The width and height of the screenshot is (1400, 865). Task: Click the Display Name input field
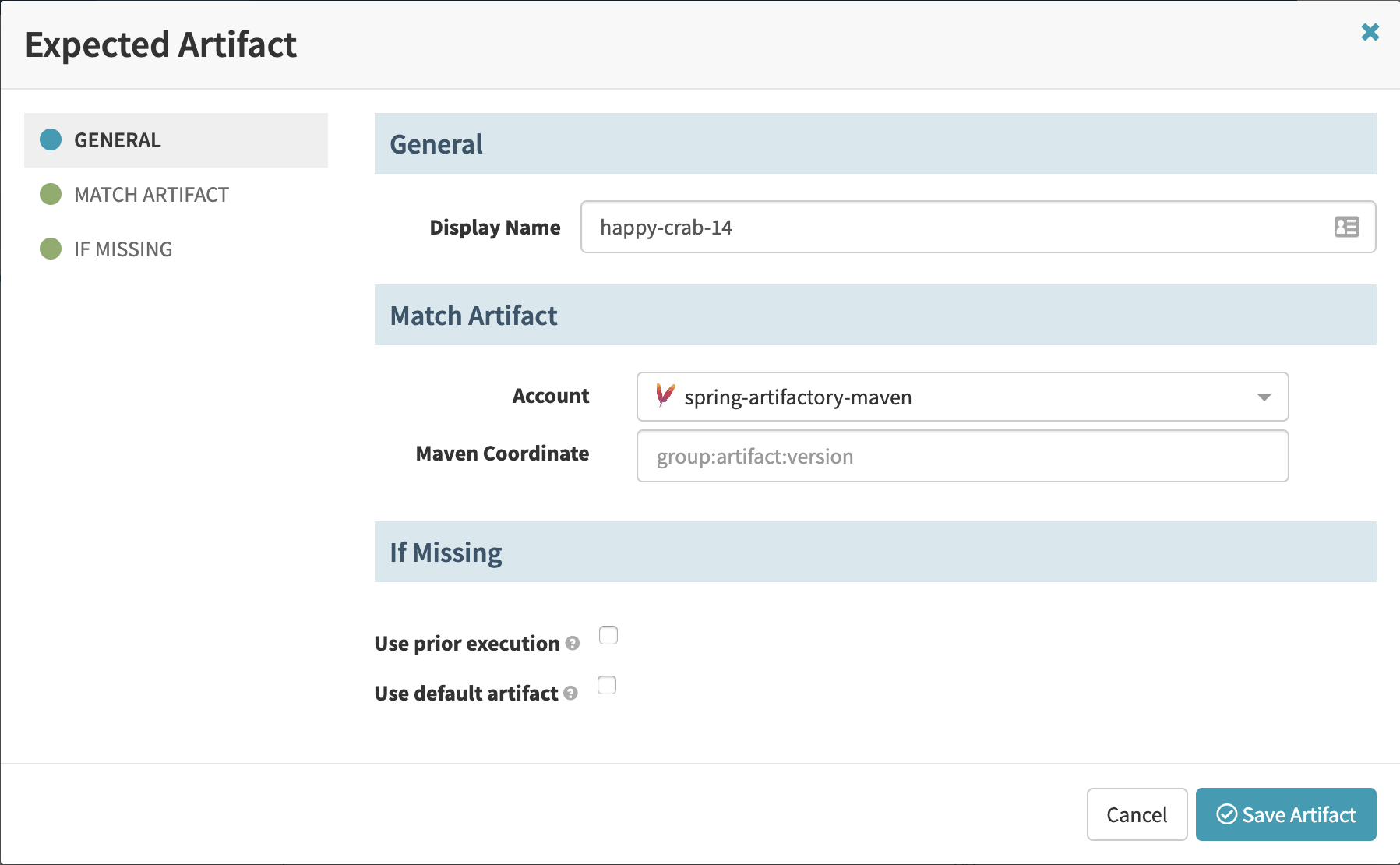[978, 227]
